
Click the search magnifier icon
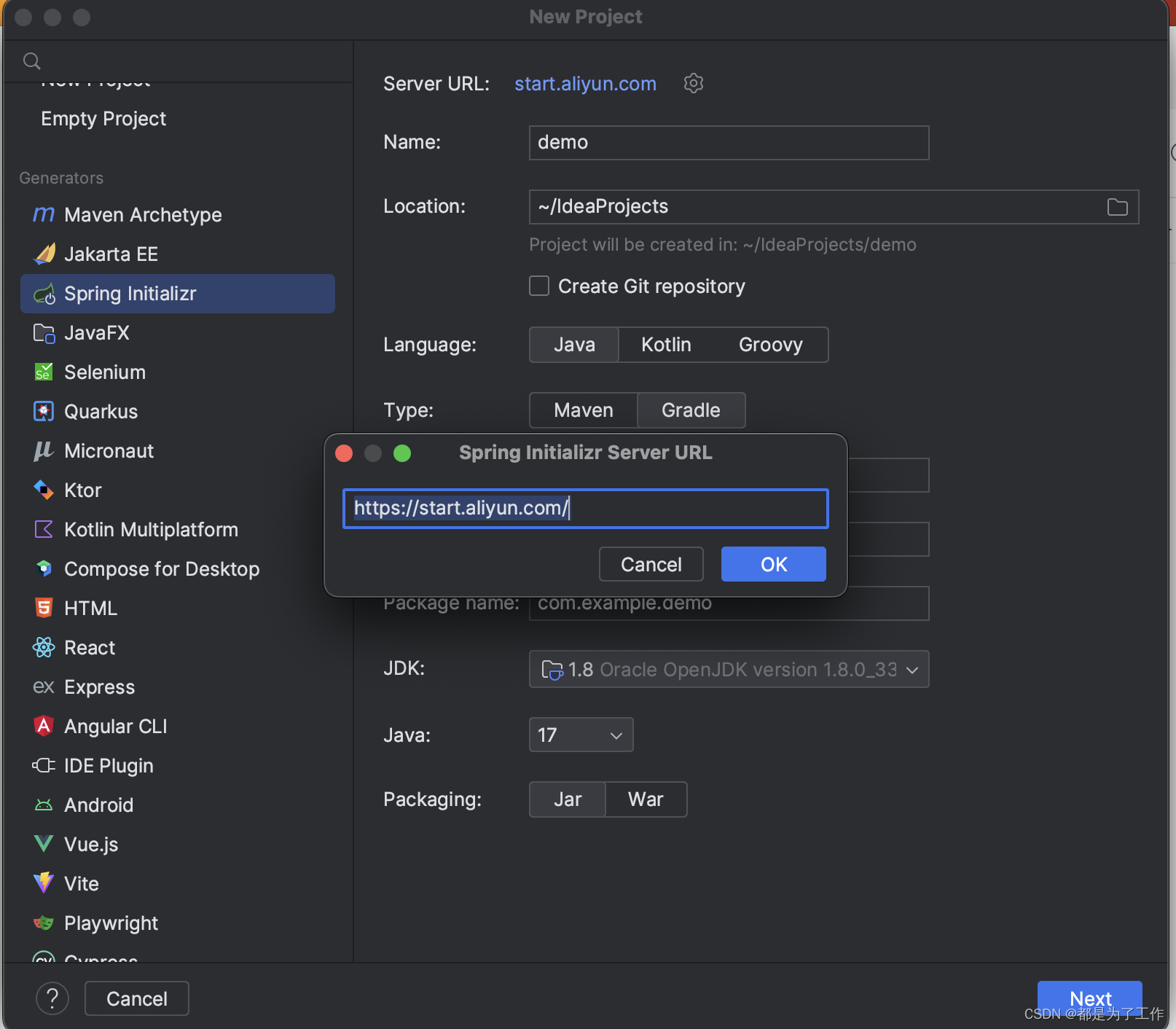(32, 61)
